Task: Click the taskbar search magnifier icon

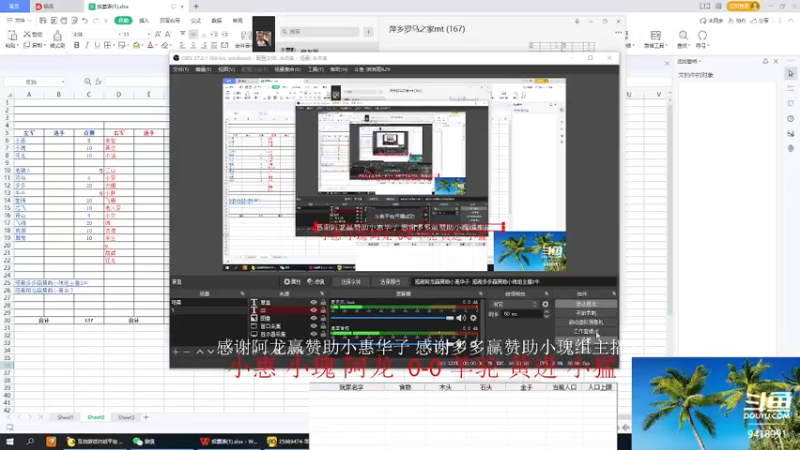Action: 30,441
